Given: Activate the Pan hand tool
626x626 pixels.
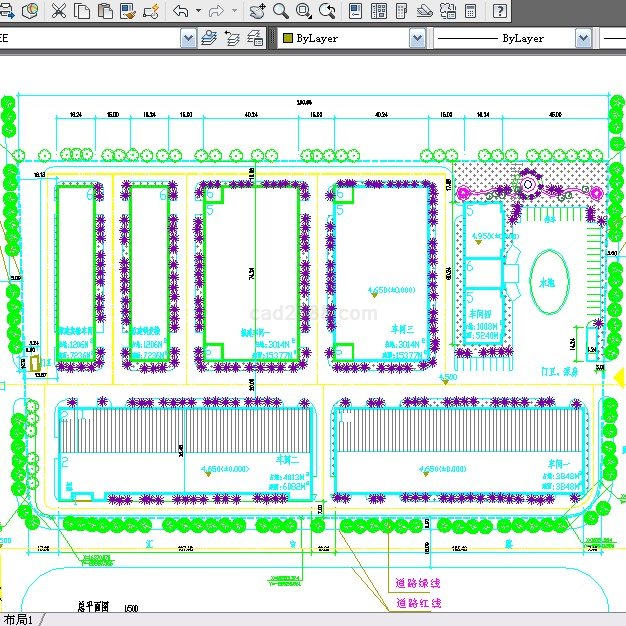Looking at the screenshot, I should coord(257,11).
